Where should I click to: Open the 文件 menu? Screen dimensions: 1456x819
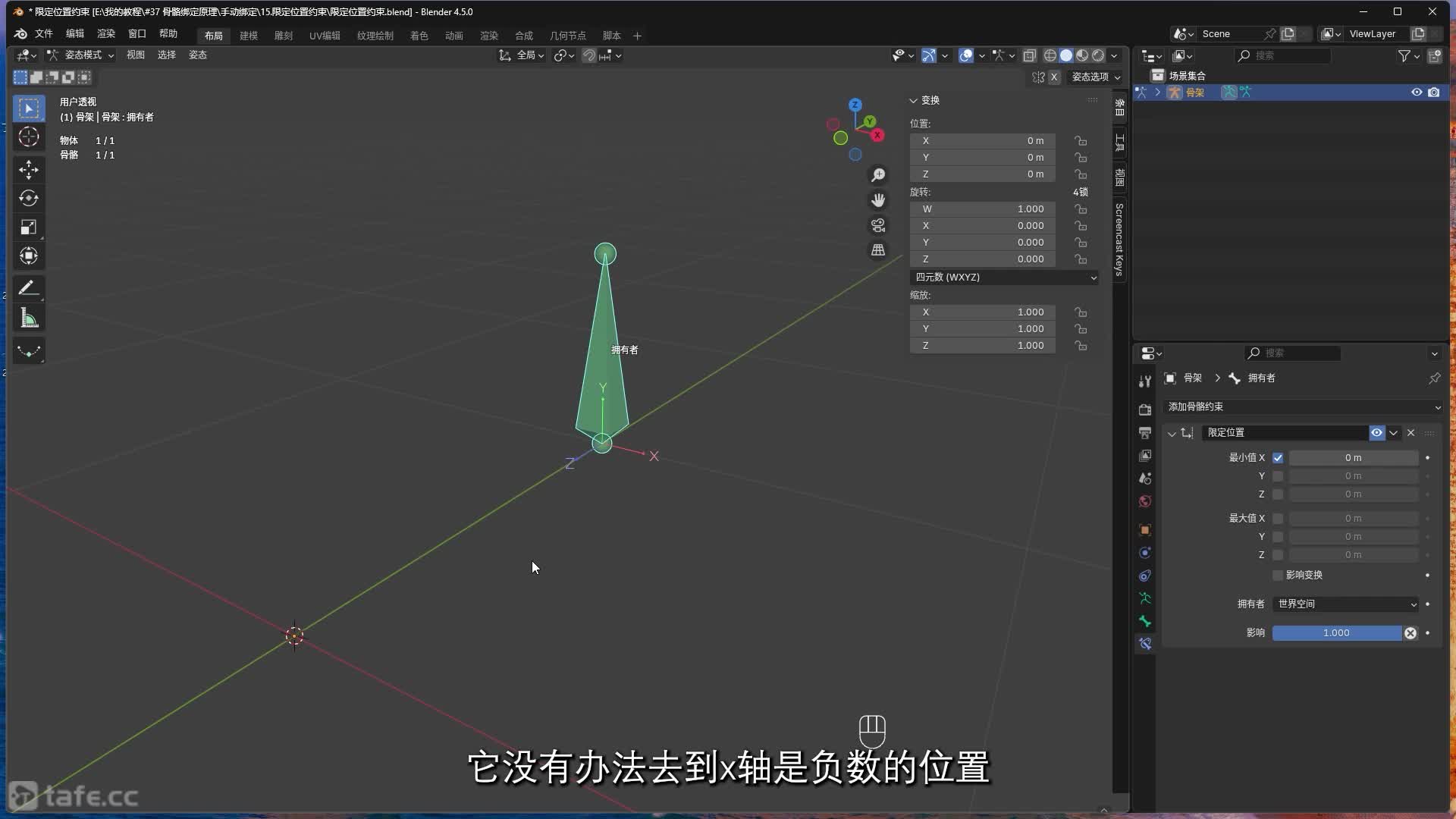pyautogui.click(x=44, y=34)
